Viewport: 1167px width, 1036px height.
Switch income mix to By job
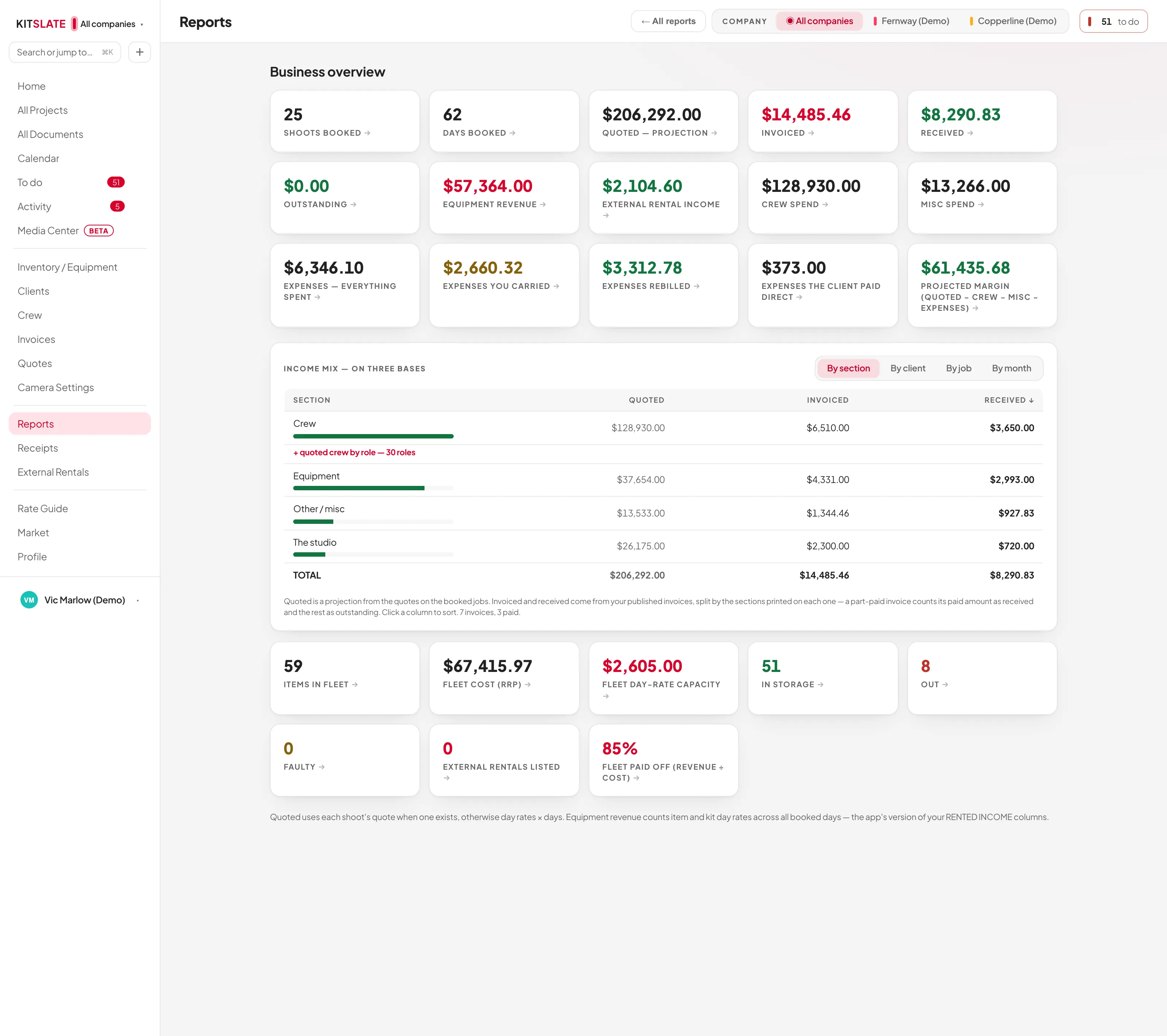[x=959, y=368]
